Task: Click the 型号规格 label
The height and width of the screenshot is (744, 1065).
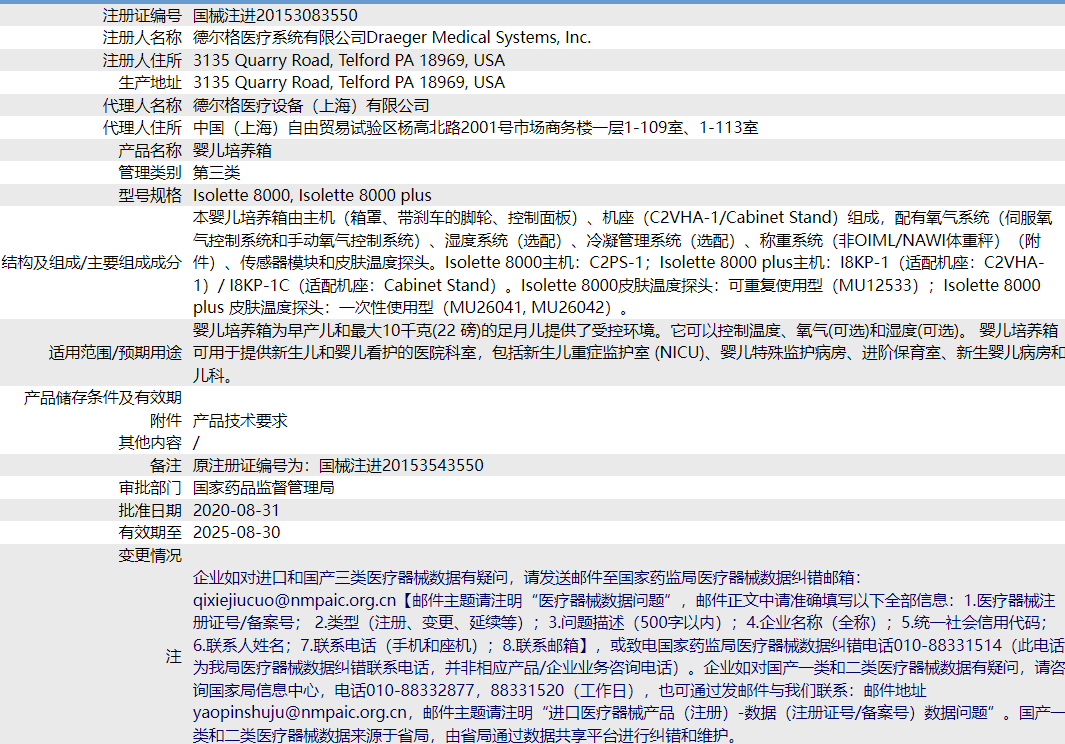Action: 150,195
